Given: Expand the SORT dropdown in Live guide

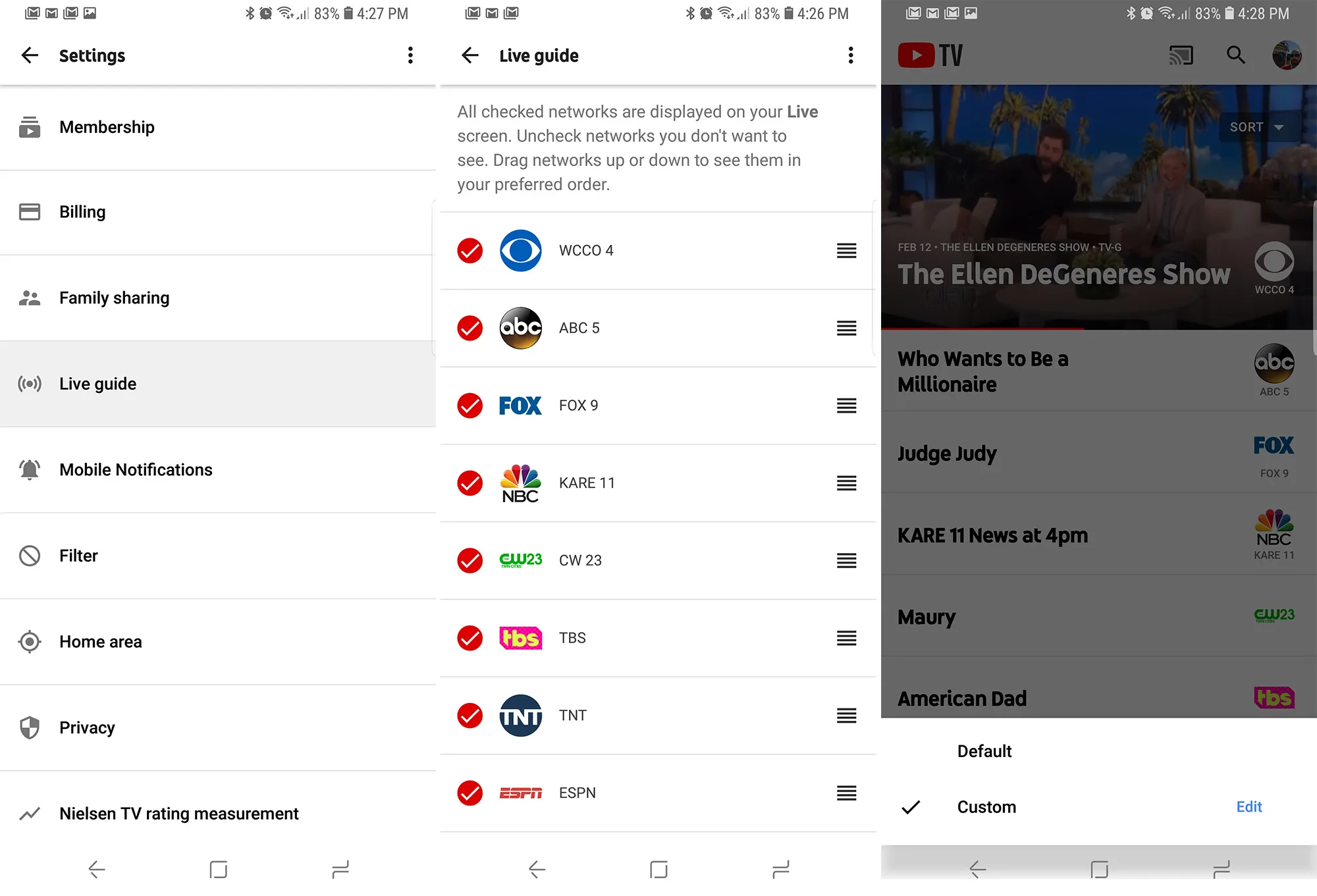Looking at the screenshot, I should [x=1257, y=127].
